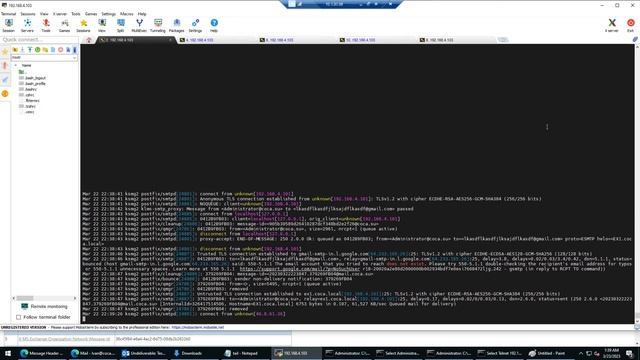
Task: Open the Tools sidebar tab
Action: click(5, 65)
